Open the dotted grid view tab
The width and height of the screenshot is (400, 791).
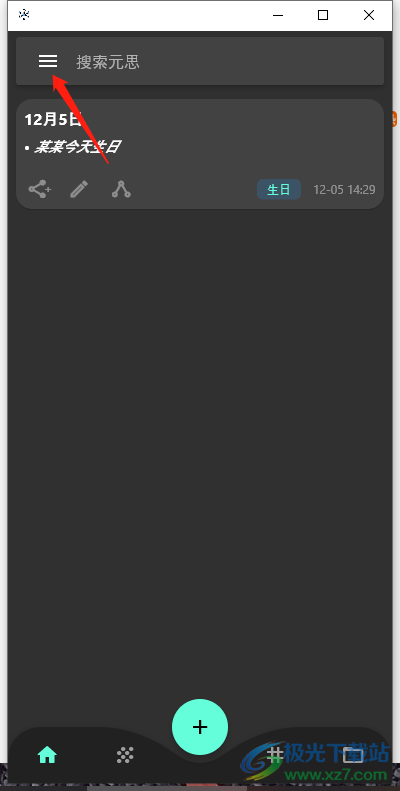pyautogui.click(x=125, y=755)
